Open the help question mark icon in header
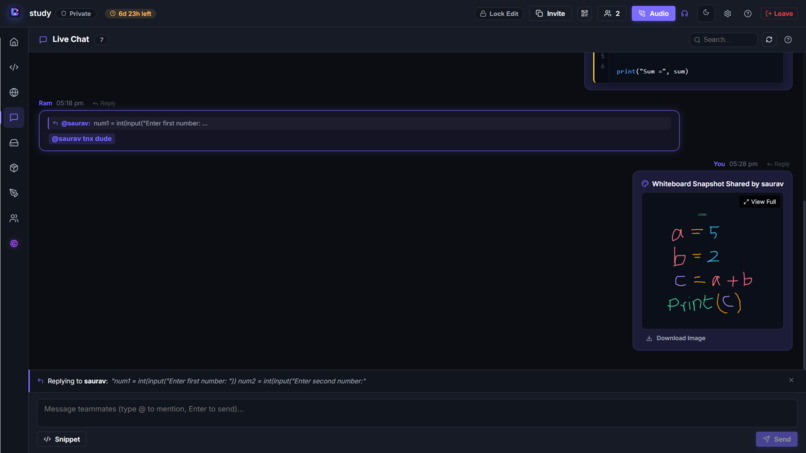 pyautogui.click(x=748, y=14)
